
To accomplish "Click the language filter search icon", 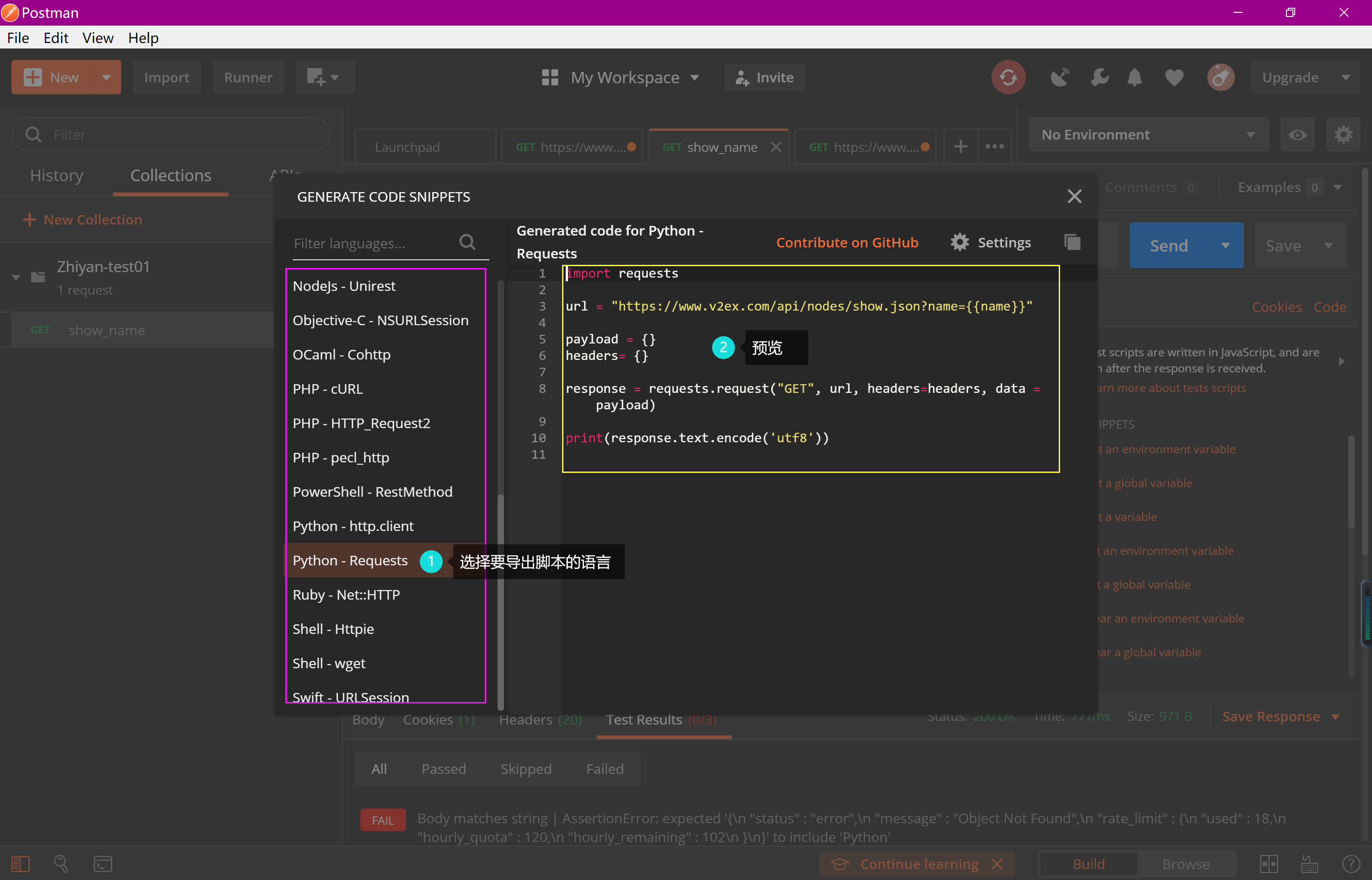I will pyautogui.click(x=467, y=242).
